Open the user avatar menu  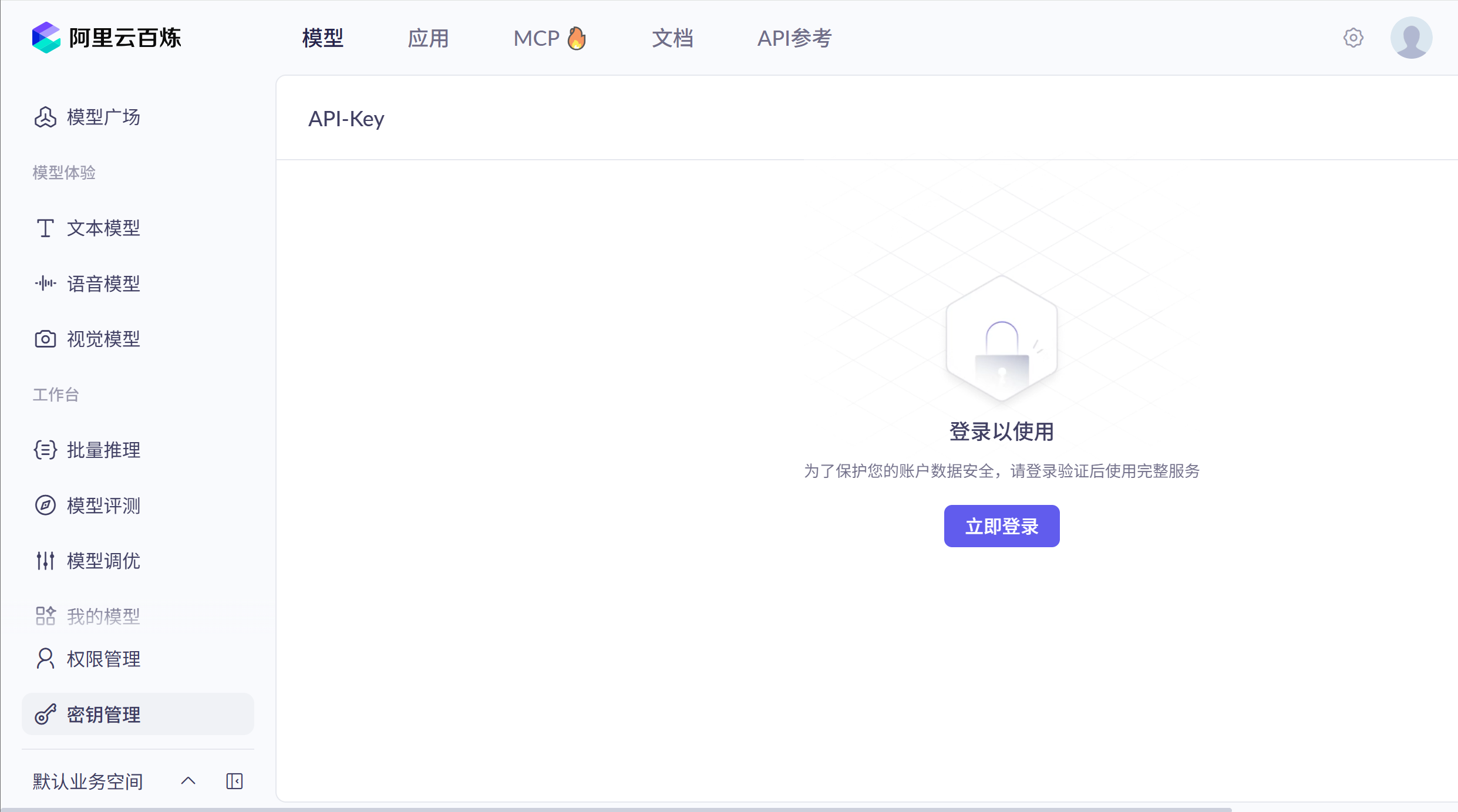click(x=1412, y=37)
